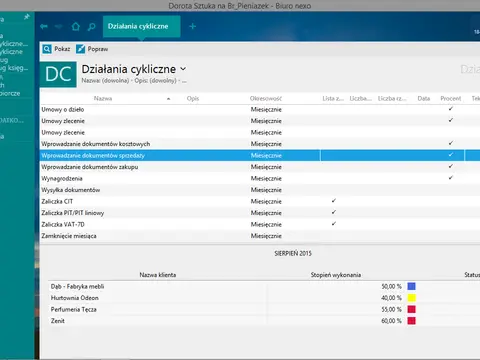This screenshot has height=360, width=480.
Task: Click the pin icon in the sidebar
Action: click(27, 16)
